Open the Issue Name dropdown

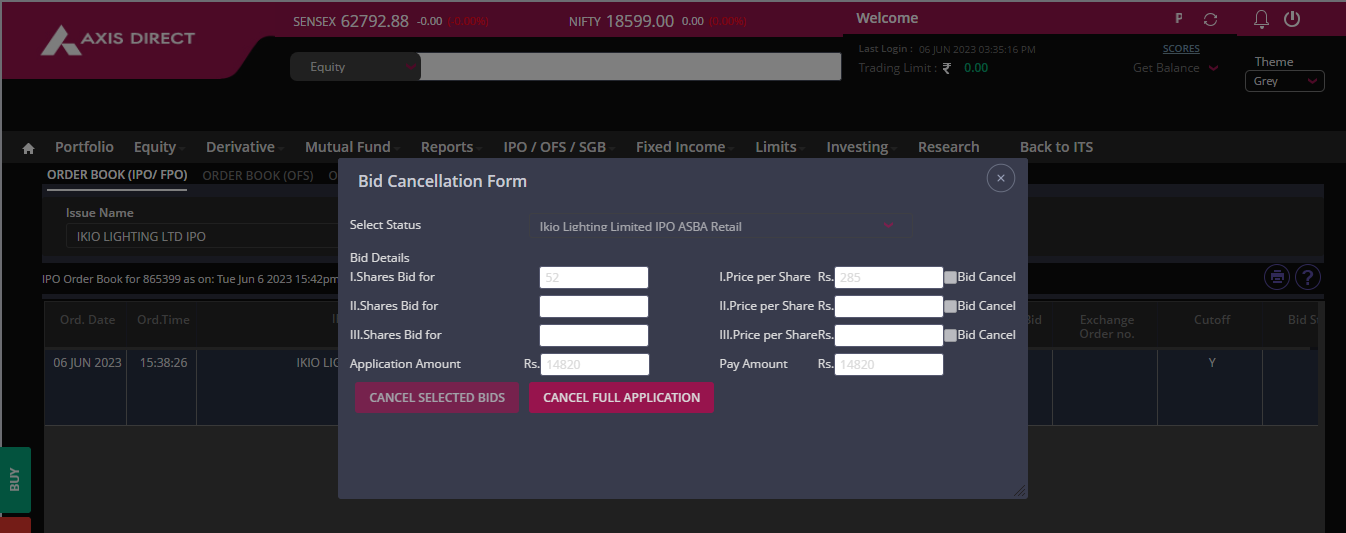pyautogui.click(x=202, y=237)
